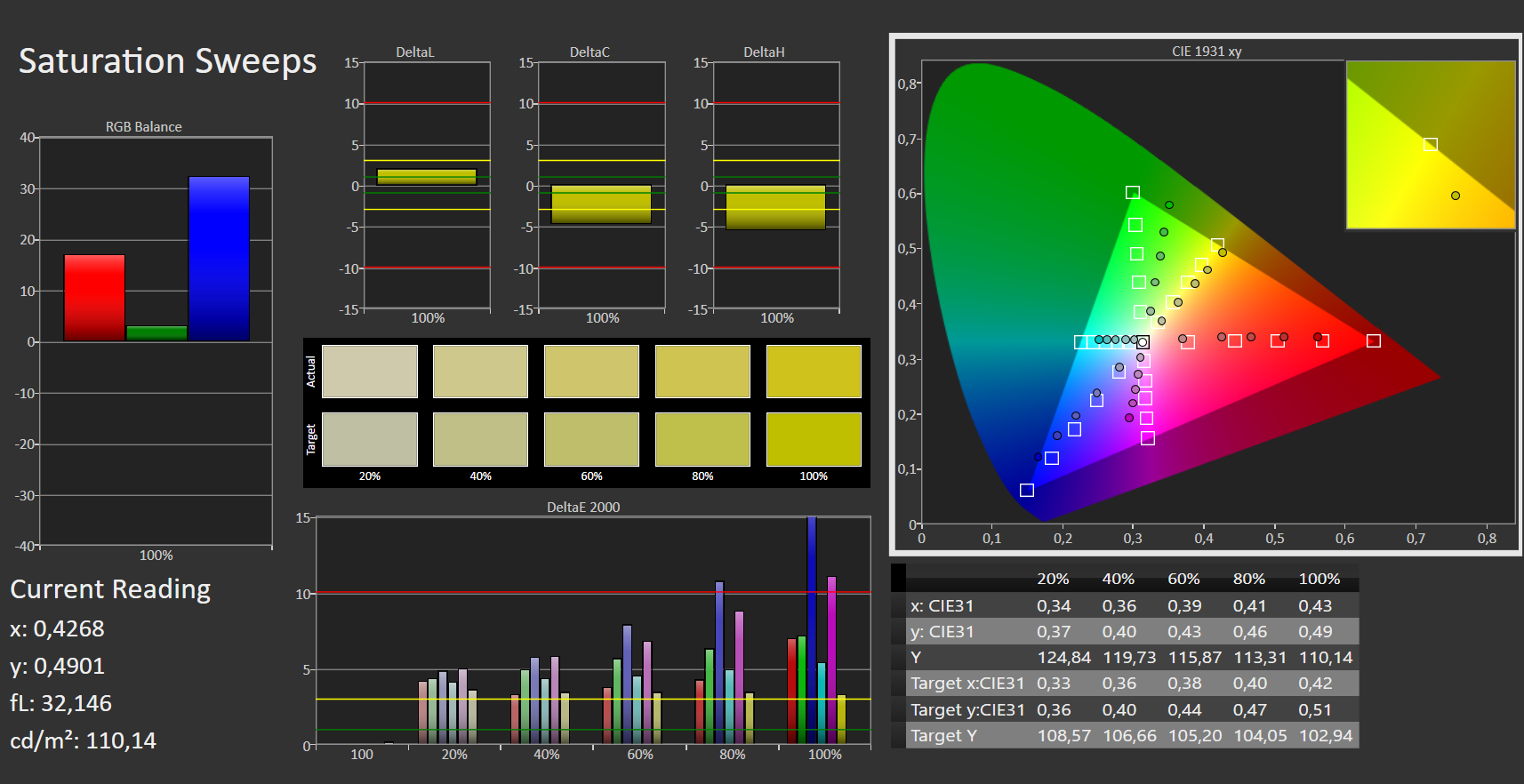
Task: Click the blue bar in RGB Balance
Action: point(219,259)
